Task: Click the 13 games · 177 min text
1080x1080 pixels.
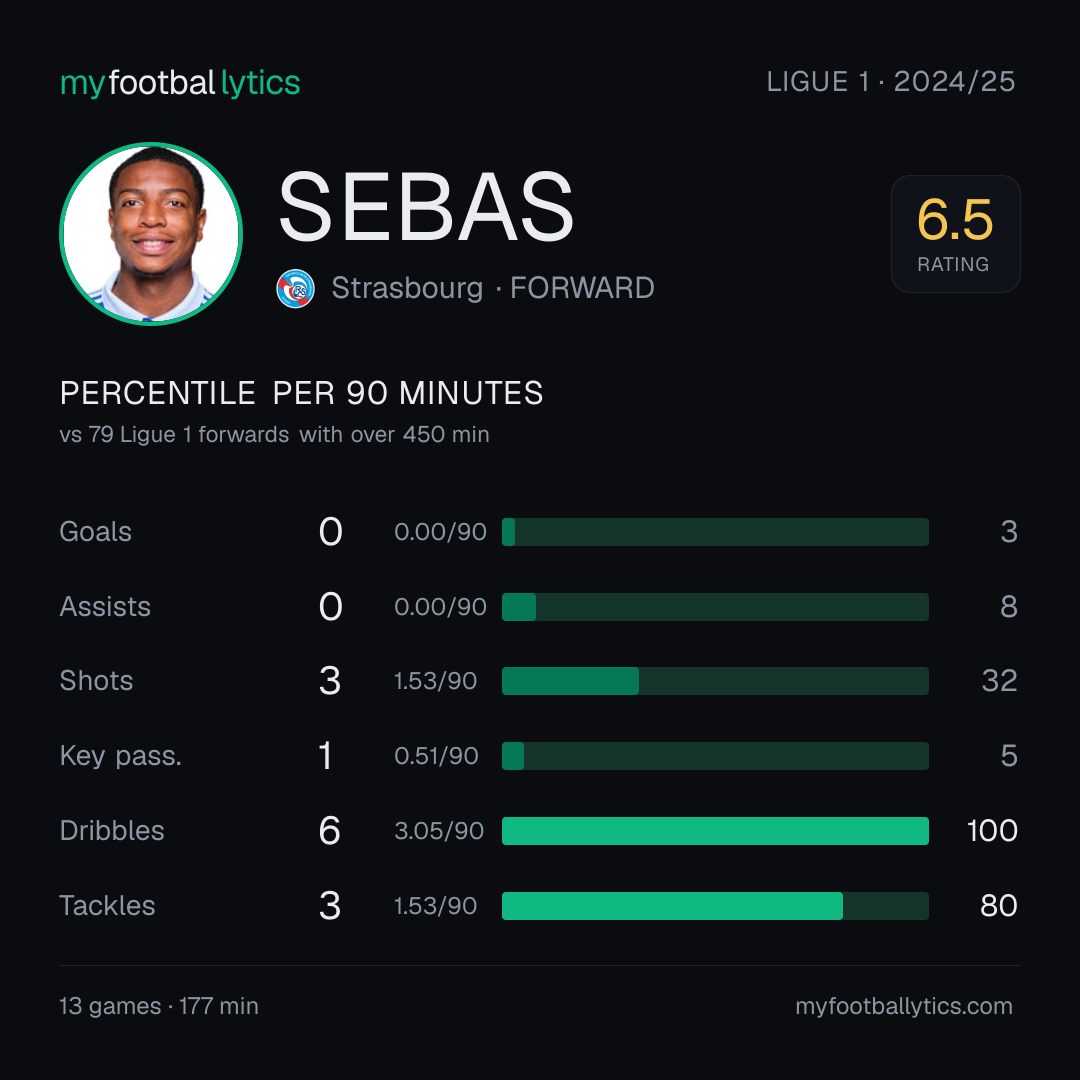Action: [159, 1006]
